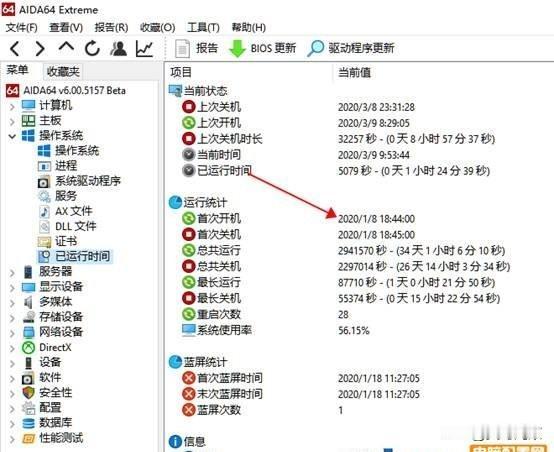Open the 查看(V) menu
This screenshot has width=554, height=452.
coord(66,28)
